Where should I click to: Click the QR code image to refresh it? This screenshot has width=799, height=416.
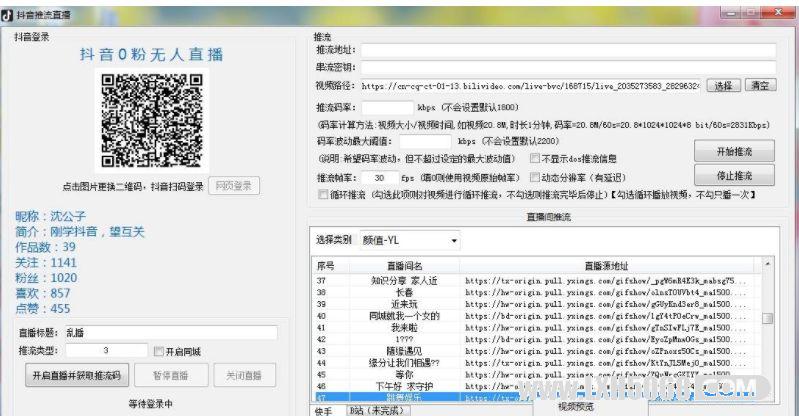coord(152,120)
